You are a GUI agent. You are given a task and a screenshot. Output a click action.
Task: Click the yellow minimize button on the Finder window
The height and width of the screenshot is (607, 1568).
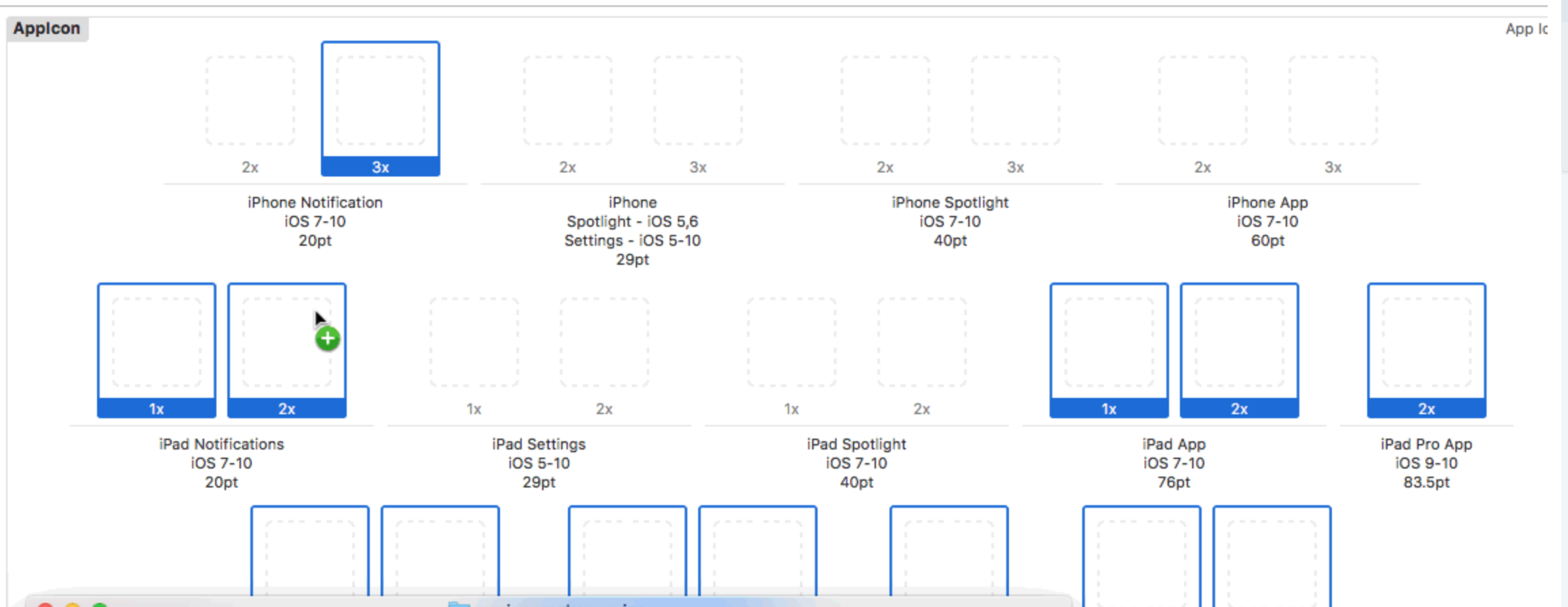coord(73,605)
